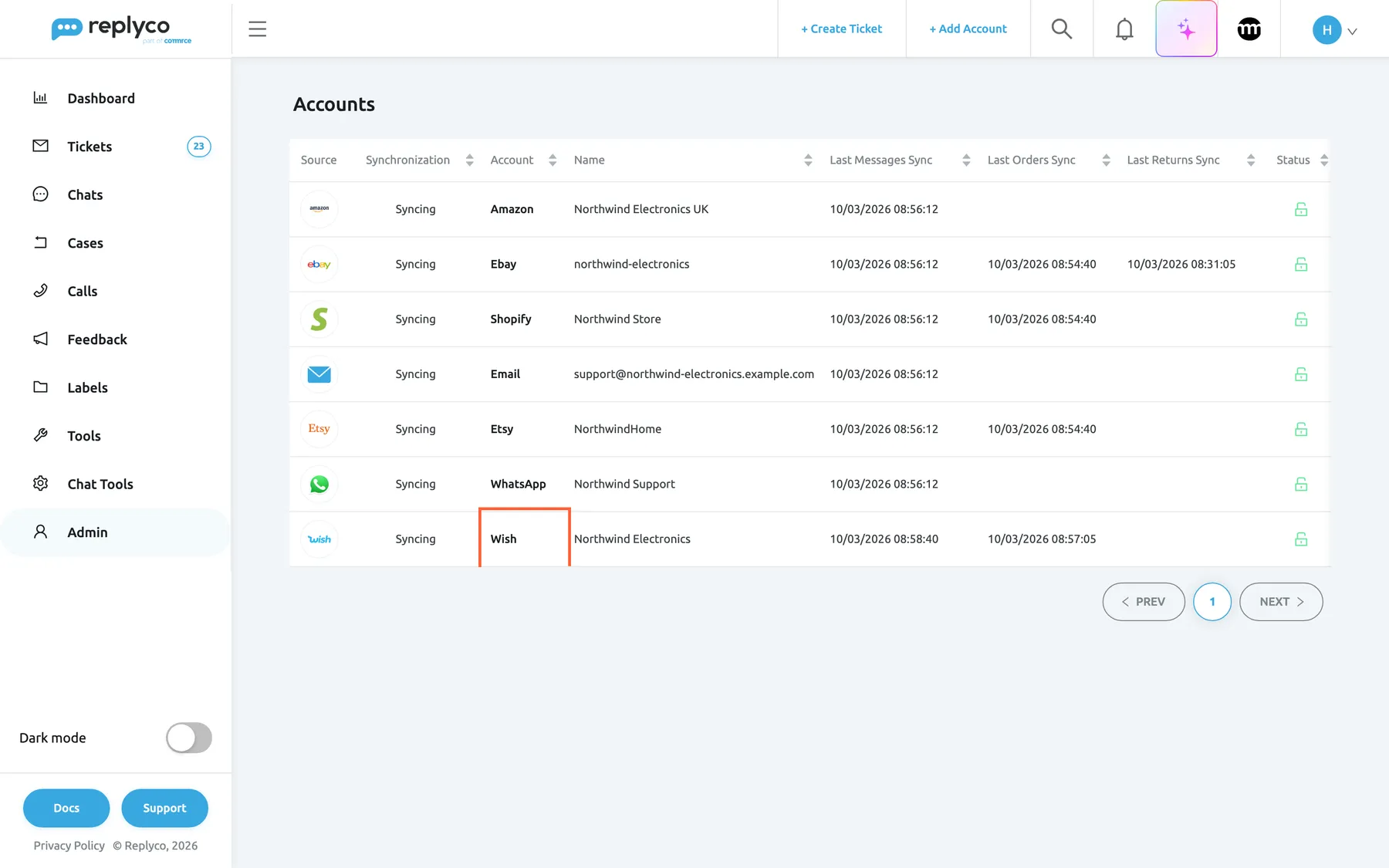Select page 1 in pagination
This screenshot has width=1389, height=868.
tap(1212, 602)
